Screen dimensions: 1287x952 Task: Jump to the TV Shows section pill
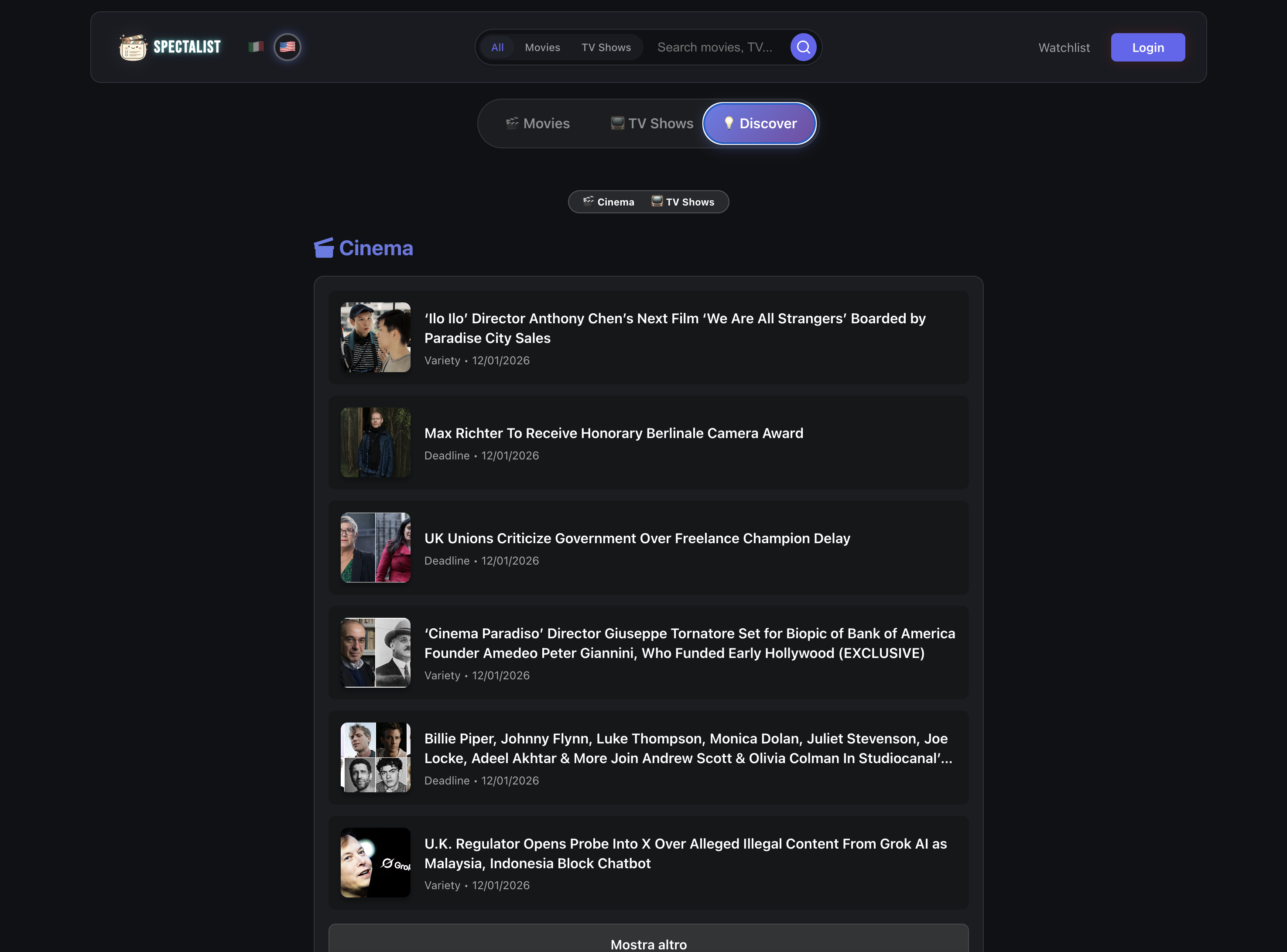tap(683, 202)
